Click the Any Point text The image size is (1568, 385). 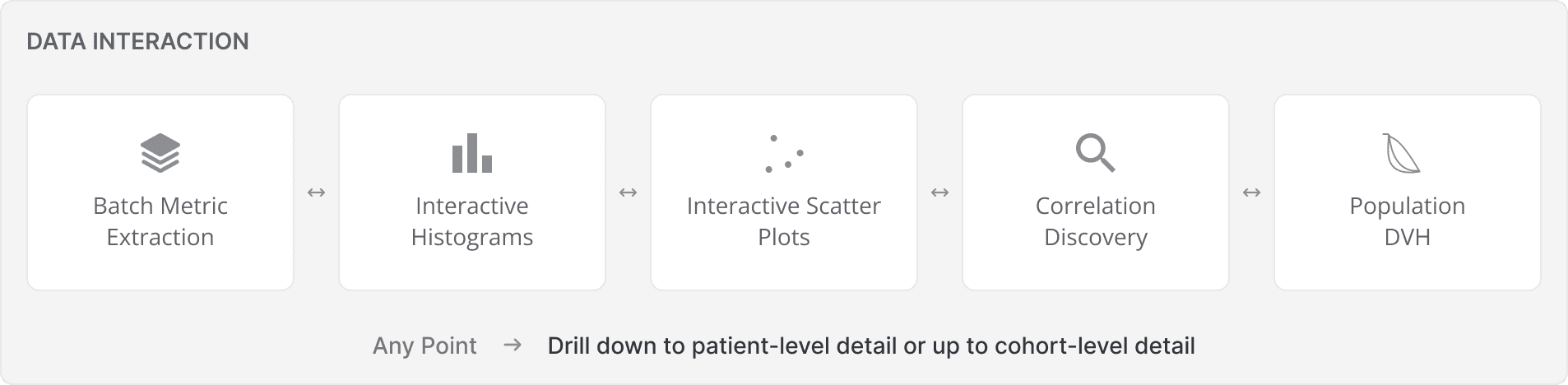click(424, 346)
